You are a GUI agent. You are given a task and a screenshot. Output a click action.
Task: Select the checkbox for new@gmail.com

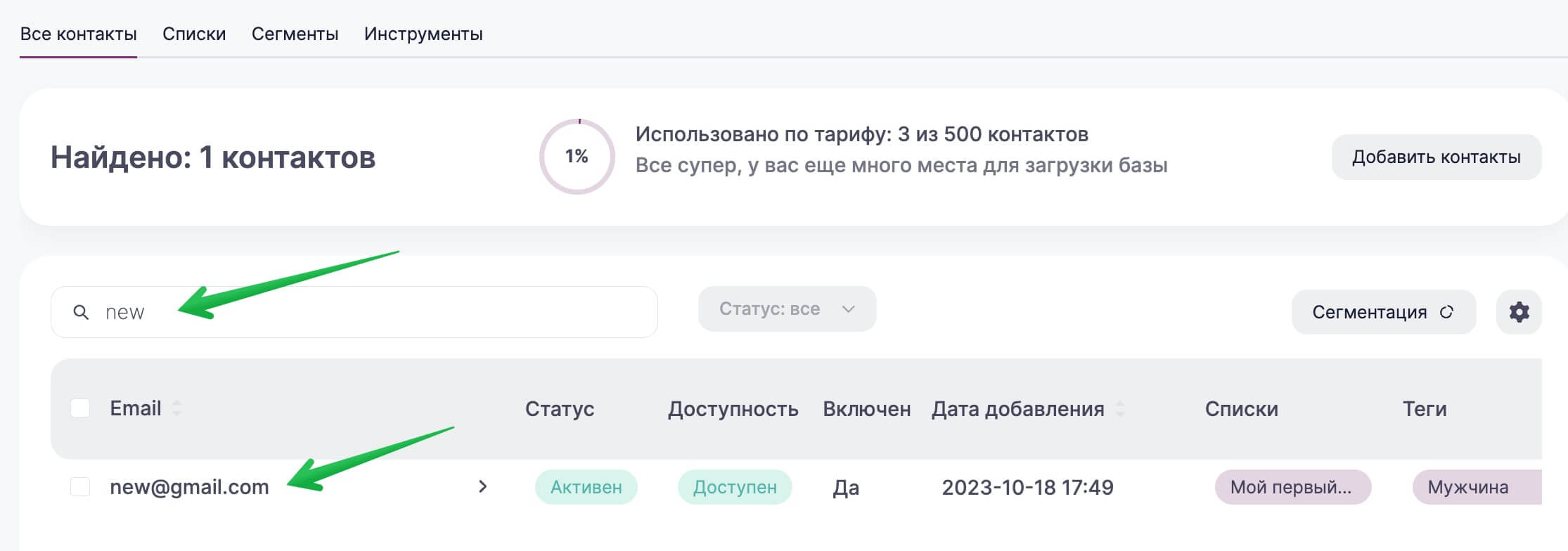[x=80, y=486]
